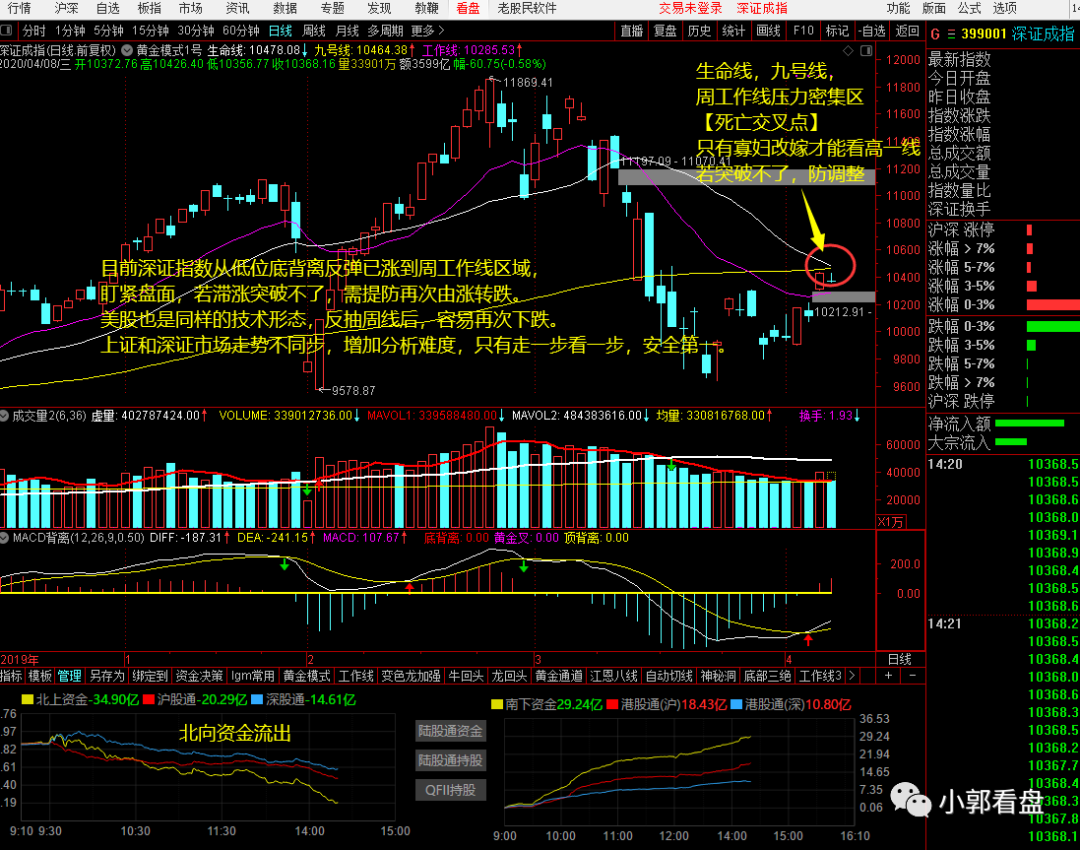Click 另存为 in the indicator bar
The image size is (1080, 850).
tap(107, 676)
